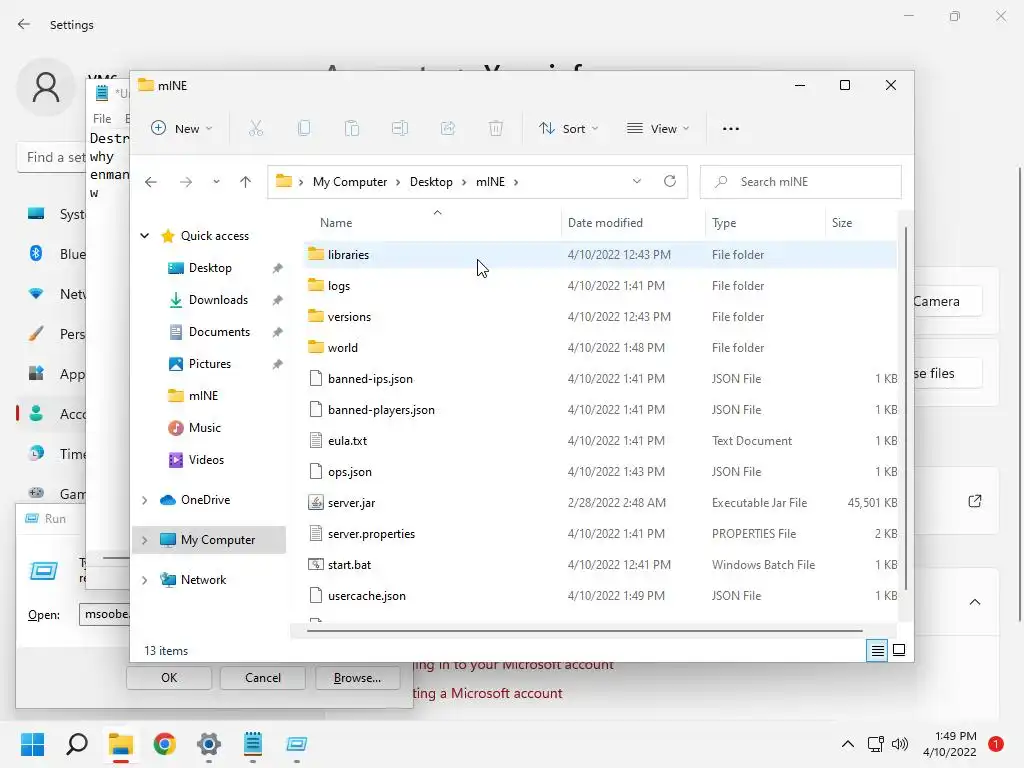Sort by the Type column header
The image size is (1024, 768).
click(x=765, y=223)
